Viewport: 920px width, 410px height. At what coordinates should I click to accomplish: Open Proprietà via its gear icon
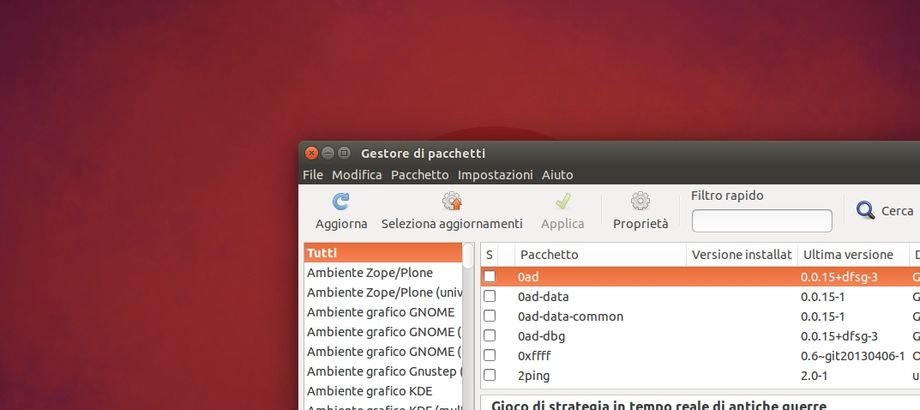click(640, 201)
